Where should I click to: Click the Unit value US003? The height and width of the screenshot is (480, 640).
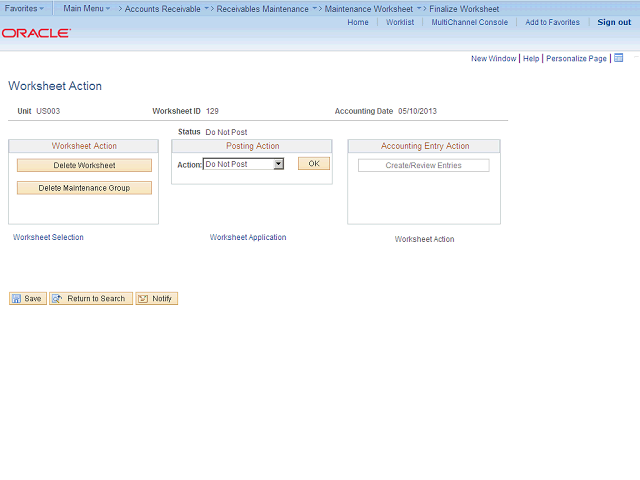[x=48, y=111]
